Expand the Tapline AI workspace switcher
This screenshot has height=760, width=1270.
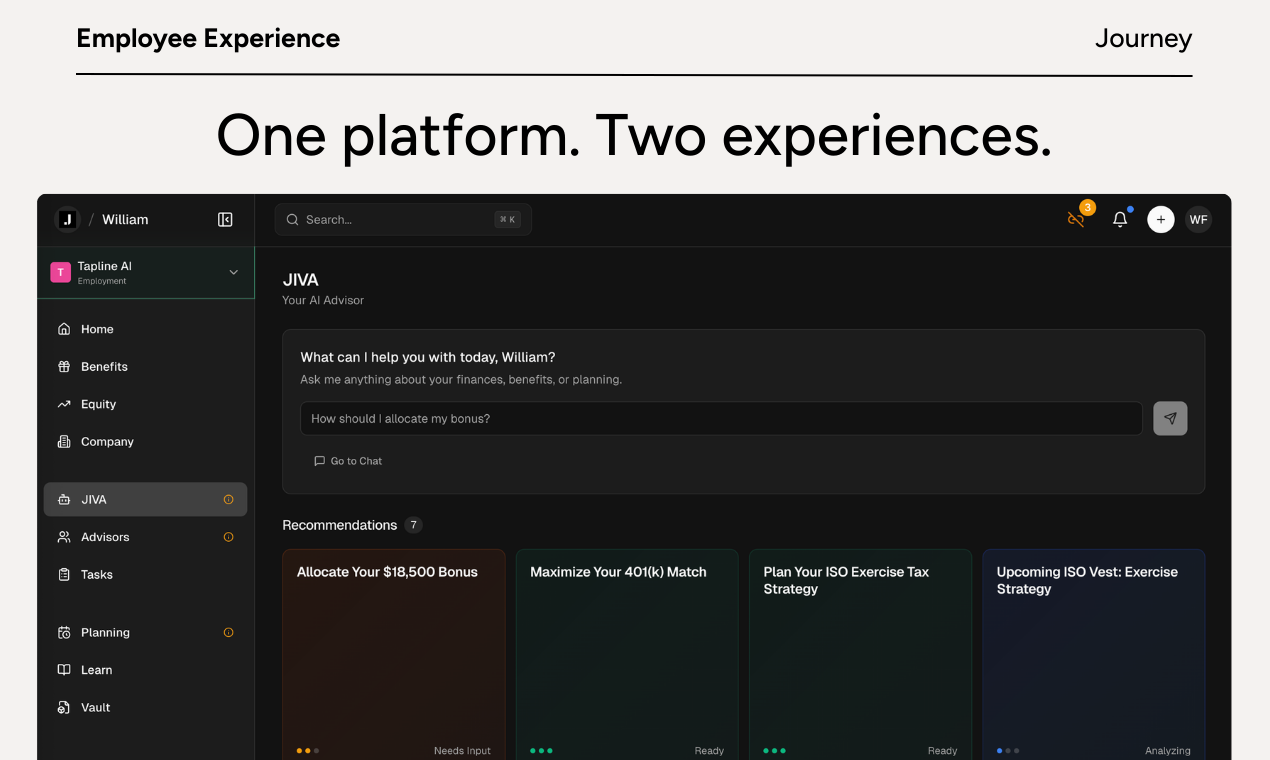tap(233, 271)
